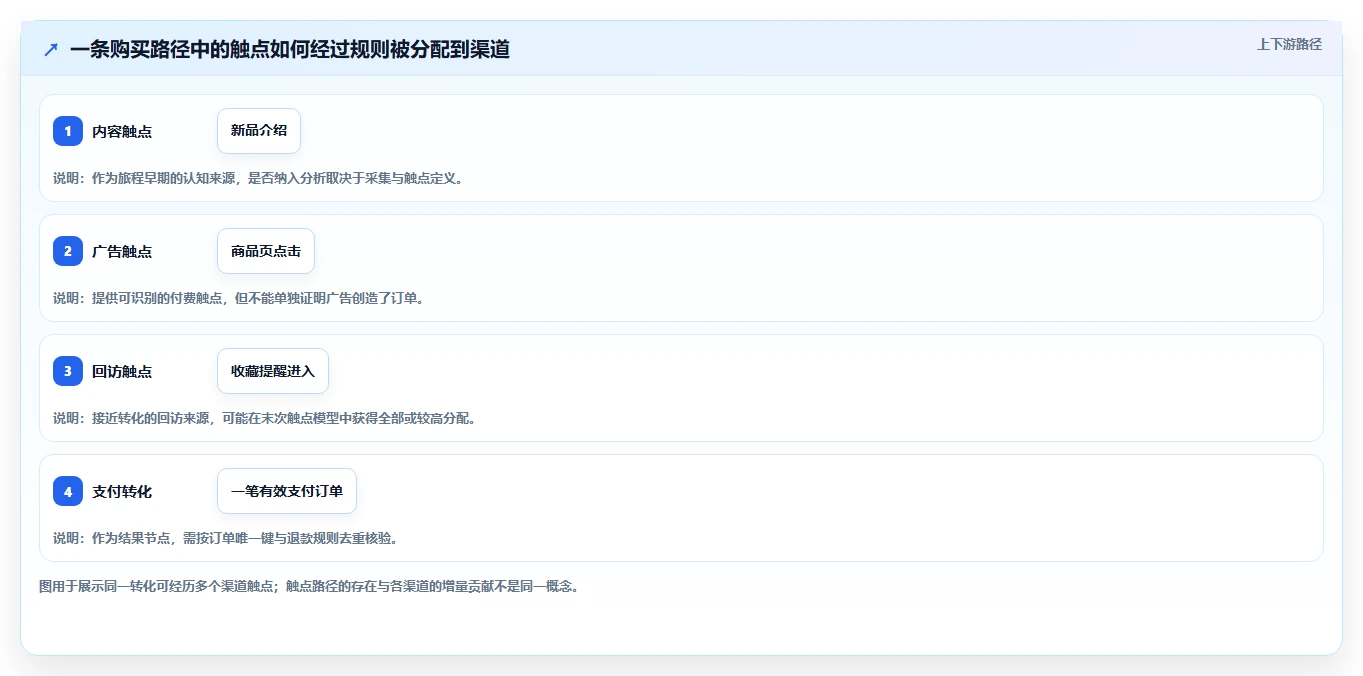1363x676 pixels.
Task: Select step badge 4 for 支付转化
Action: tap(68, 491)
